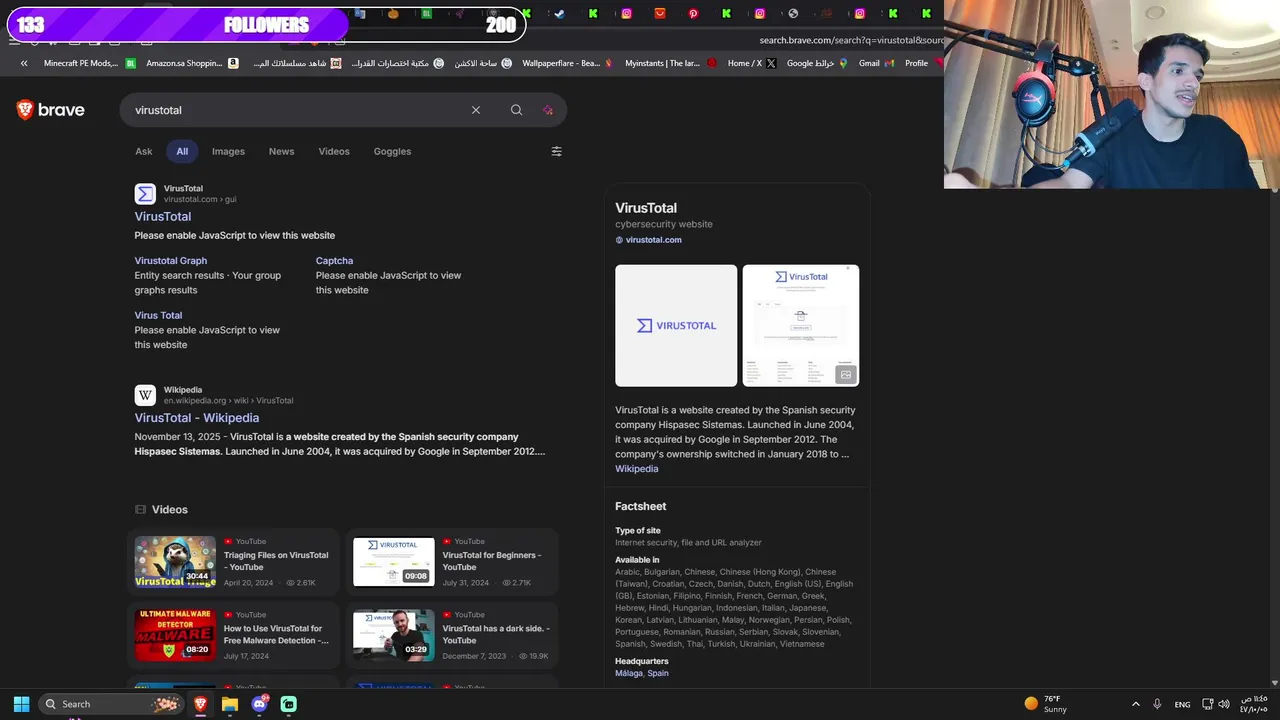
Task: Clear the virustotal search query
Action: pyautogui.click(x=476, y=110)
